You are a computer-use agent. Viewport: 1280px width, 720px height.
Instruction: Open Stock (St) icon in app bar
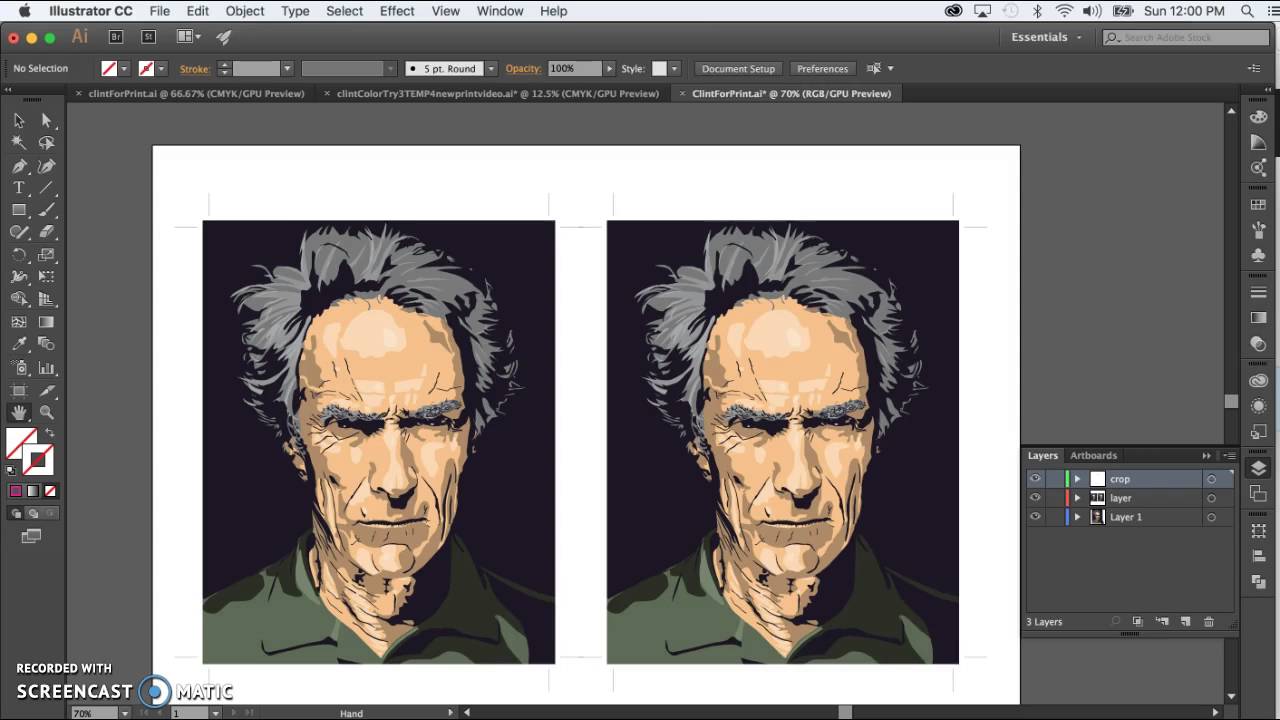pyautogui.click(x=148, y=37)
